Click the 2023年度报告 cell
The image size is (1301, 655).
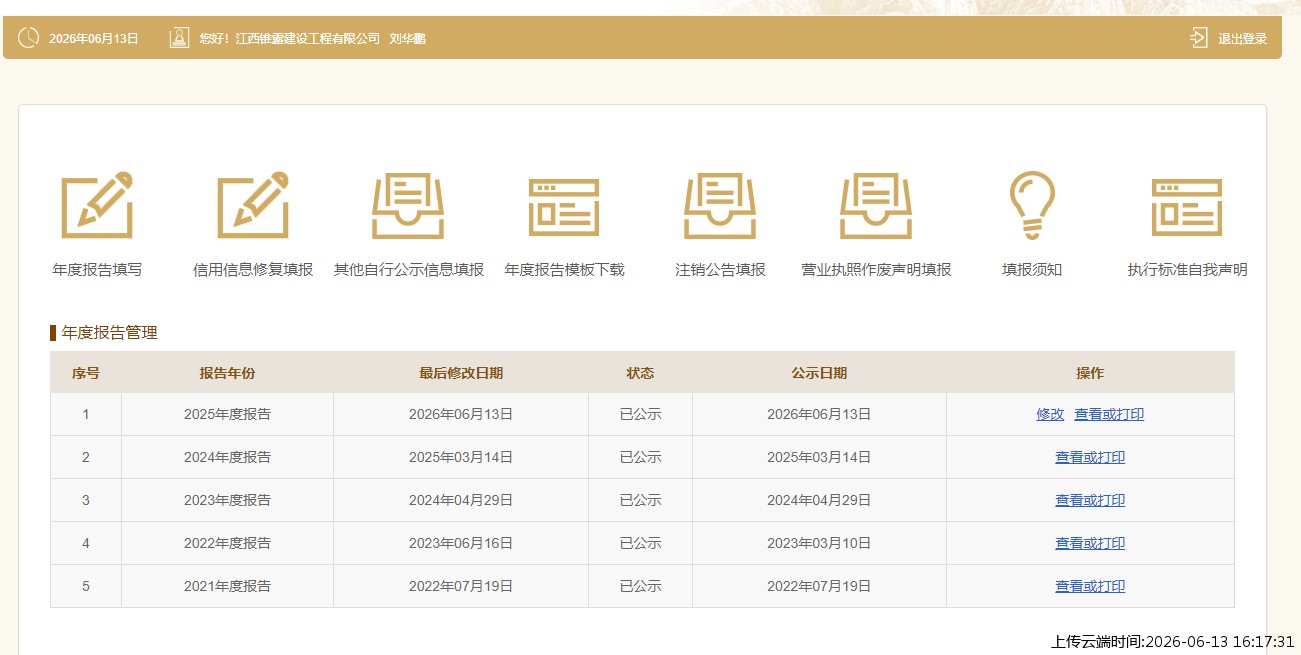click(x=227, y=500)
